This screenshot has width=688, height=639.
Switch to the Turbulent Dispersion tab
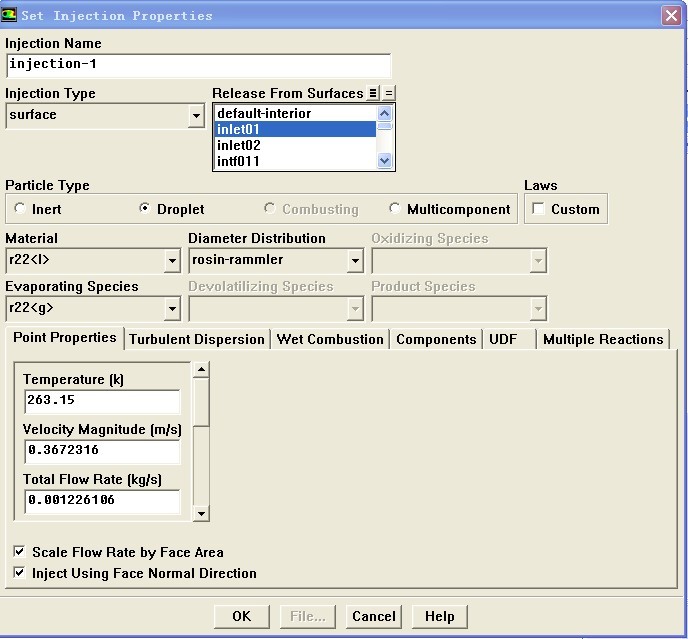click(x=197, y=339)
